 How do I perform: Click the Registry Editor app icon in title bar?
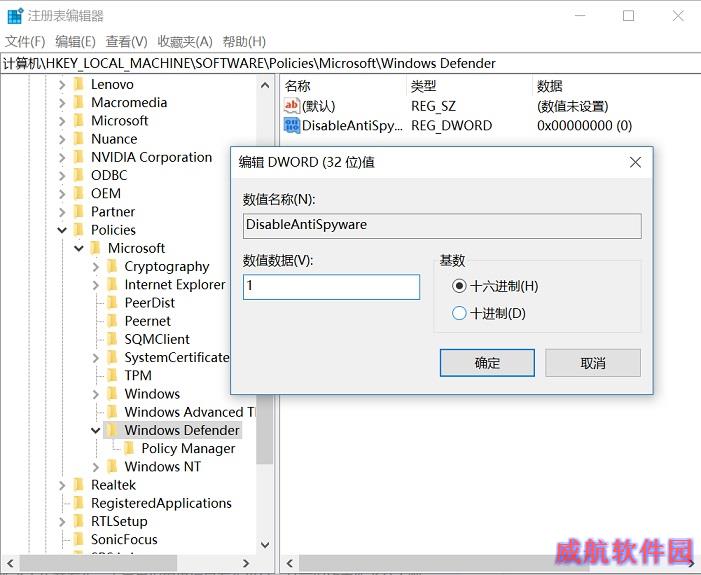pyautogui.click(x=15, y=16)
